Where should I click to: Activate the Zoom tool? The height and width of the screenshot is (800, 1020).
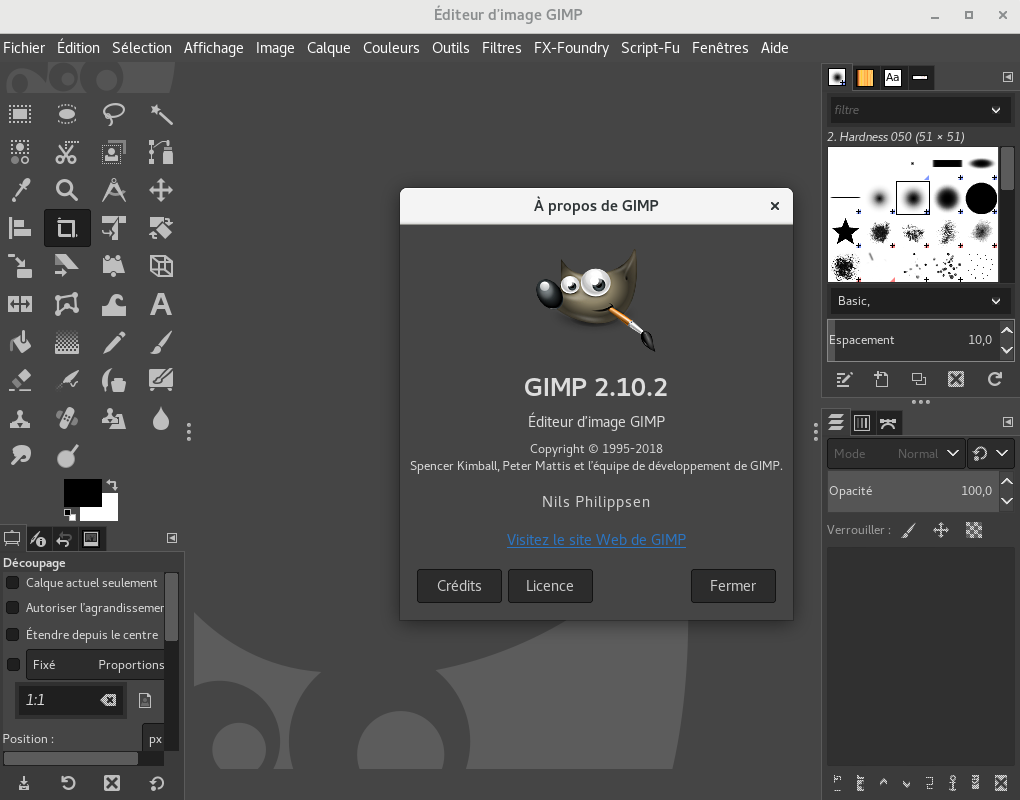66,190
